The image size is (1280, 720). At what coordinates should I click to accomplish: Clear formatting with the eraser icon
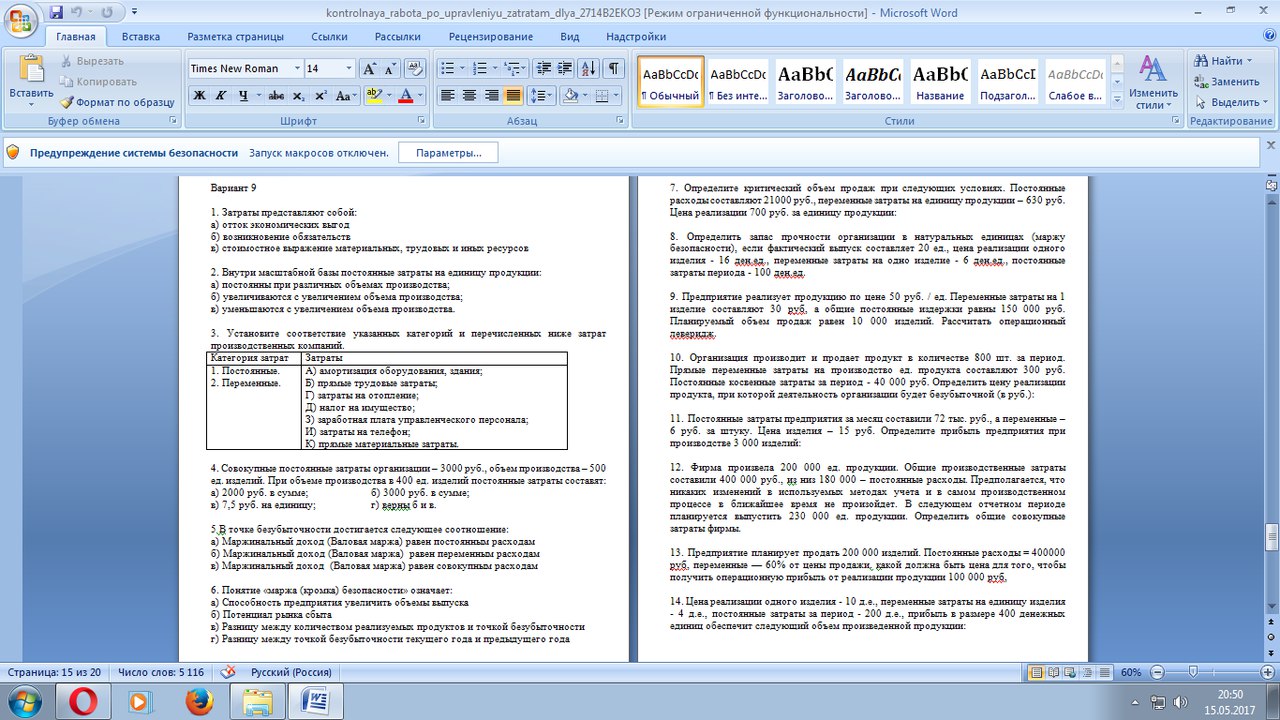tap(415, 68)
